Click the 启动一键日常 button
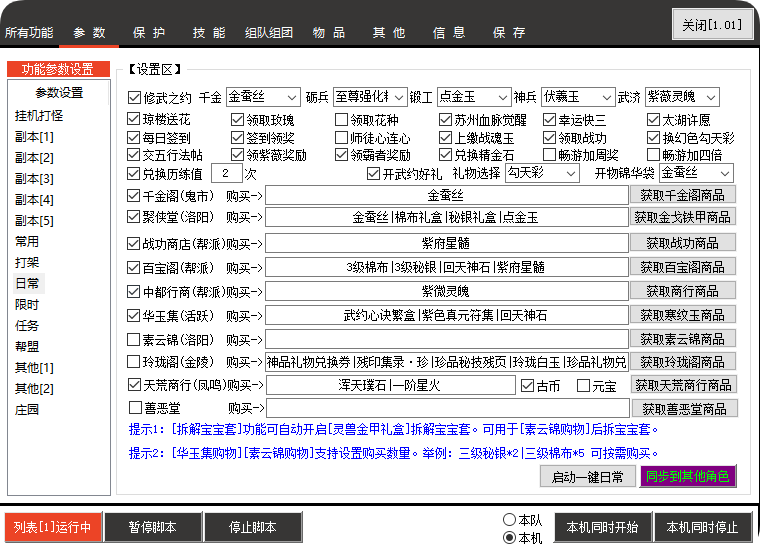 point(587,477)
